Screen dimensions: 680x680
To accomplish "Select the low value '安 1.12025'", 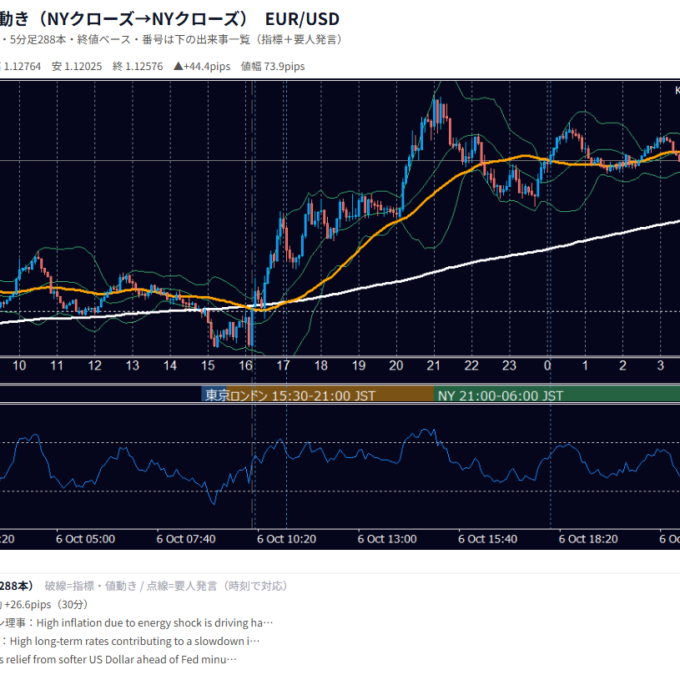I will (x=77, y=66).
